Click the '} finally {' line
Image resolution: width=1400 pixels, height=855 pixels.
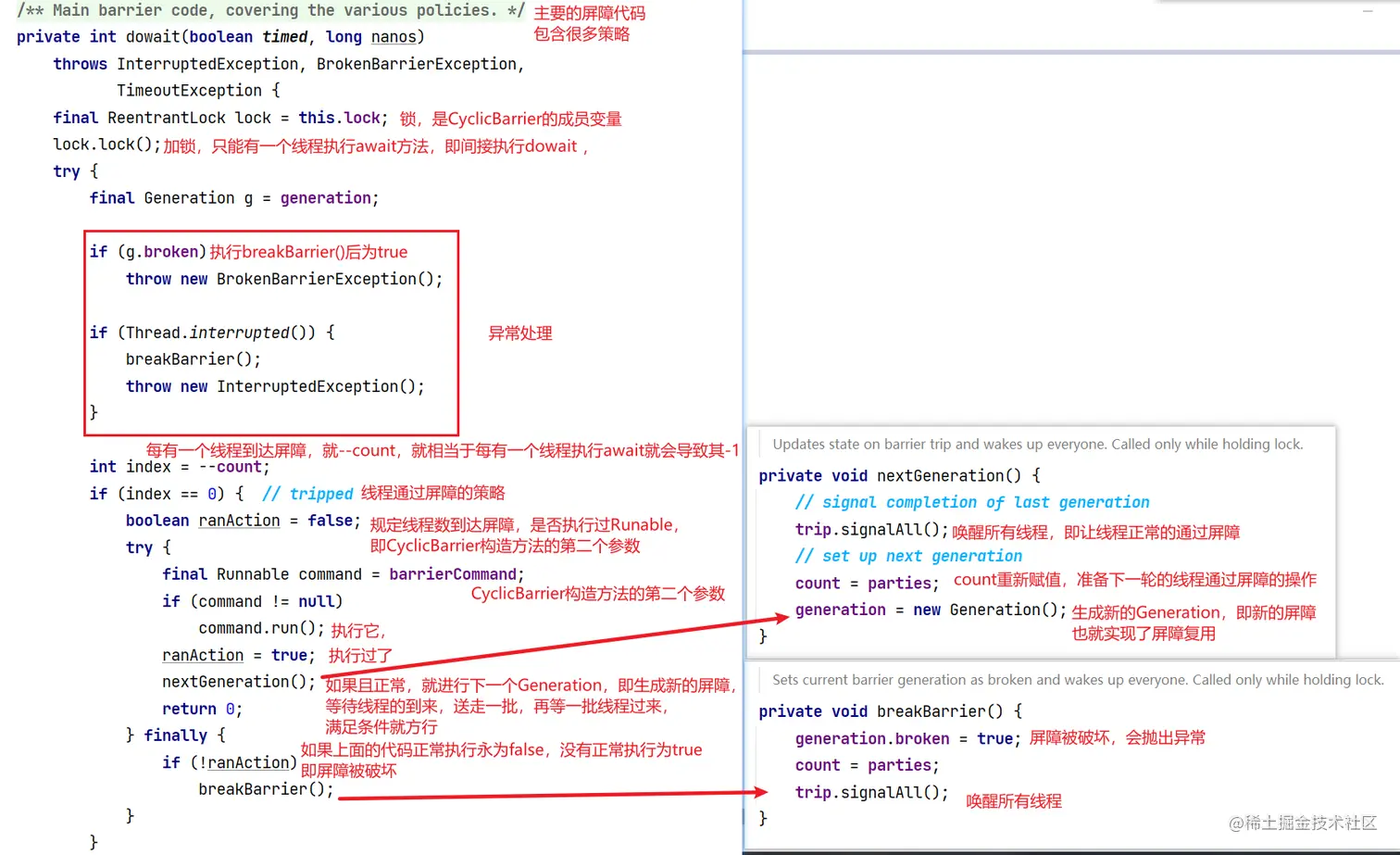(x=176, y=736)
